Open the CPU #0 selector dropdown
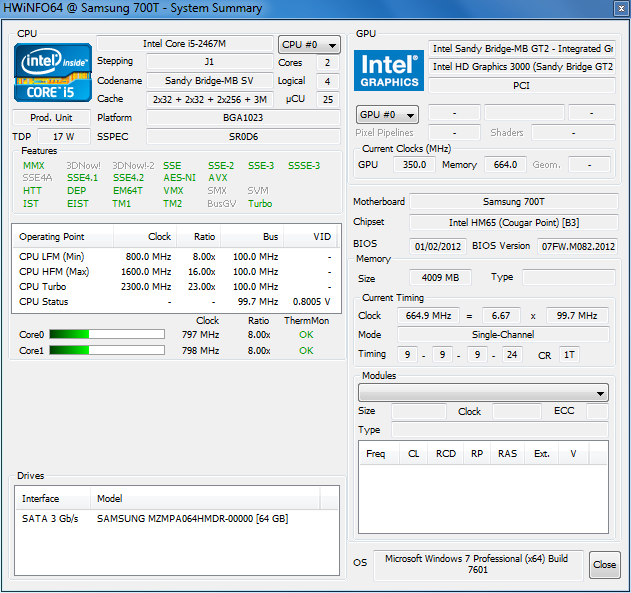 (309, 45)
